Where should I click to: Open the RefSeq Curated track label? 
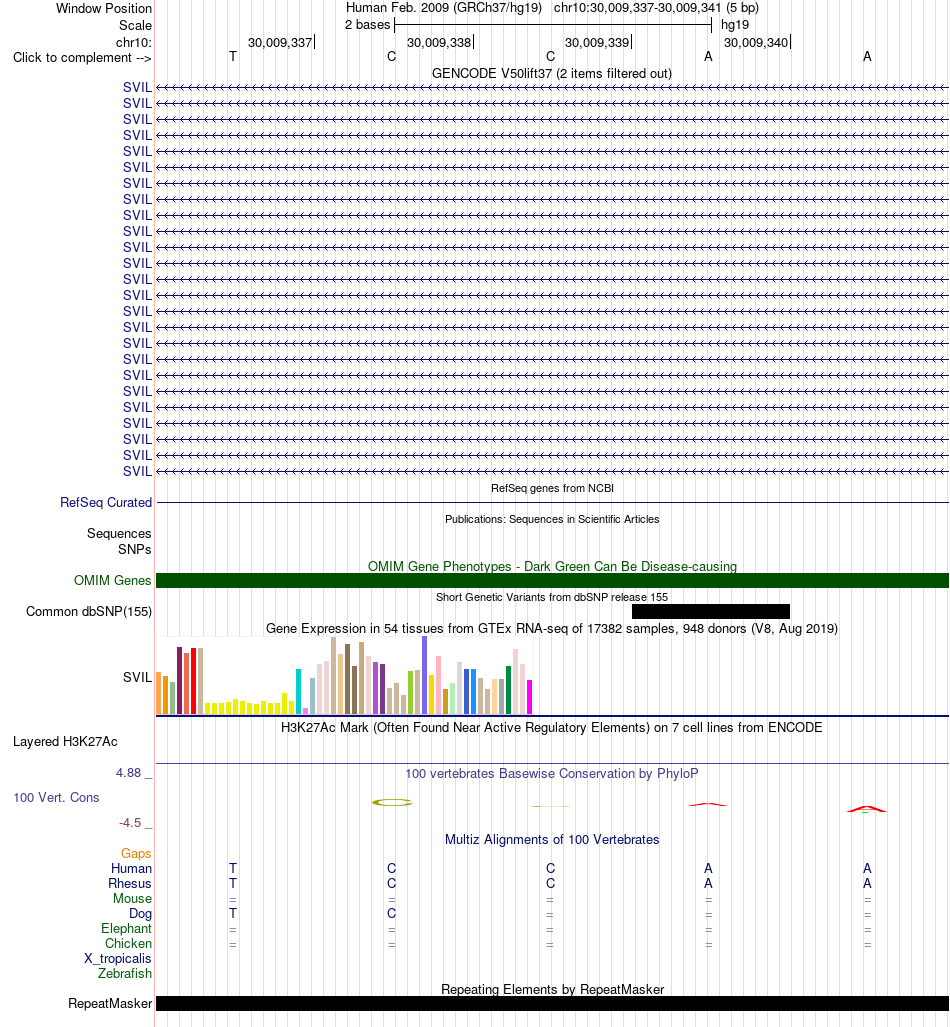(105, 502)
